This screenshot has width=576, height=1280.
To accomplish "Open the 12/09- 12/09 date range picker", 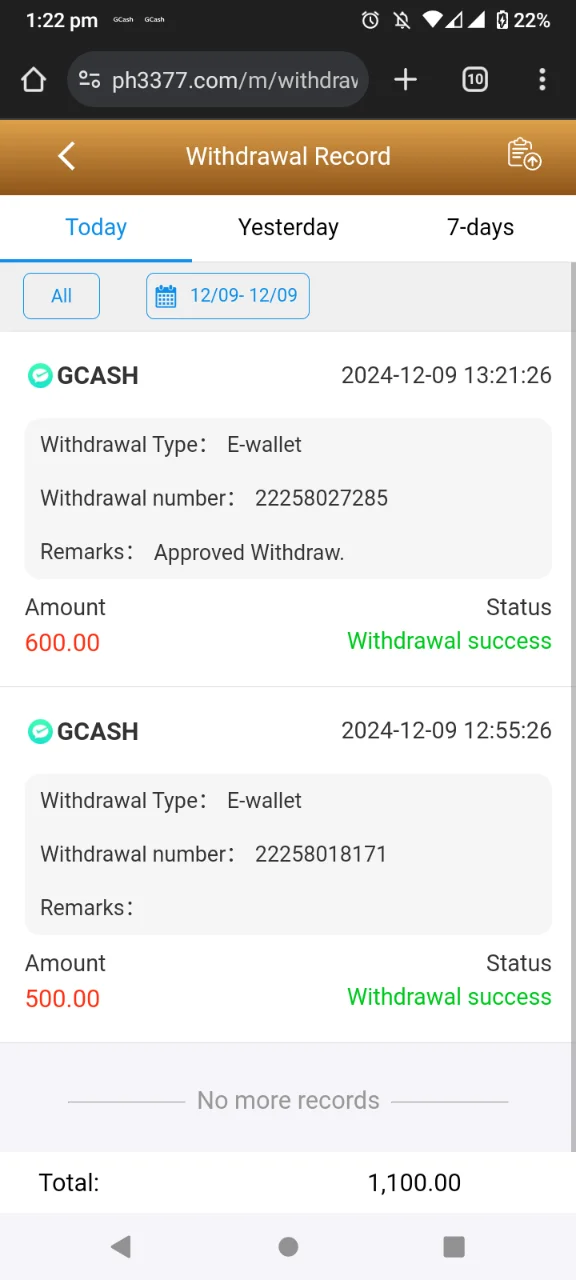I will [228, 296].
